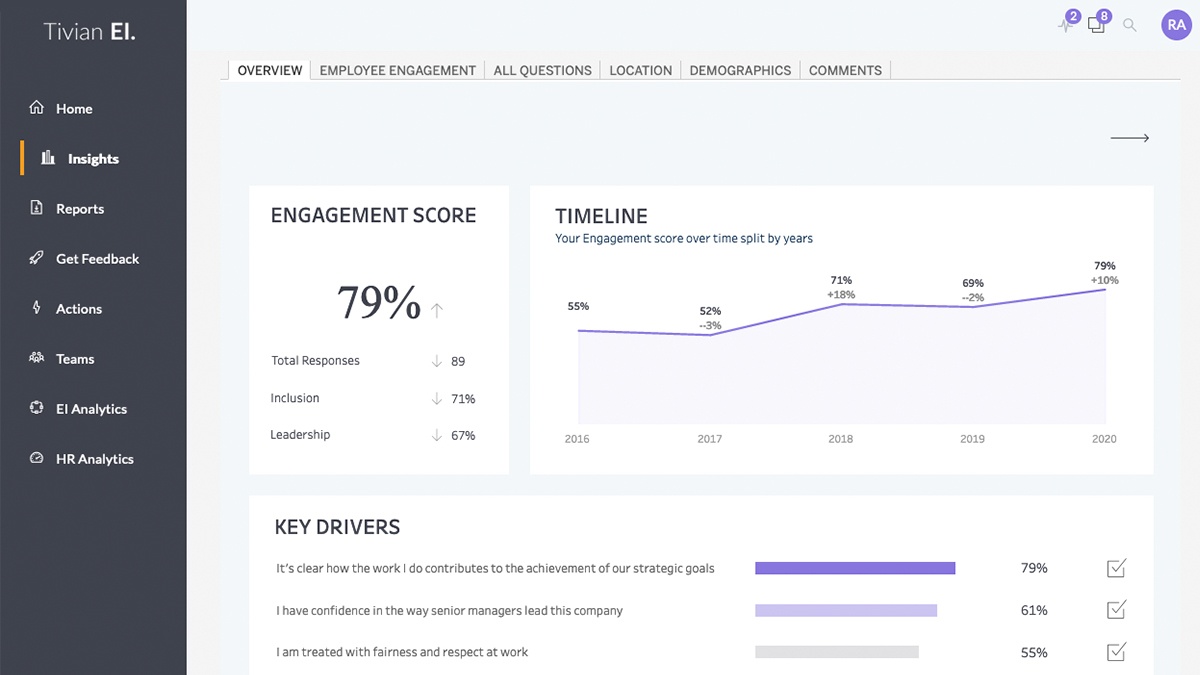Click the search magnifier icon
Screen dimensions: 1200x675
click(1130, 25)
